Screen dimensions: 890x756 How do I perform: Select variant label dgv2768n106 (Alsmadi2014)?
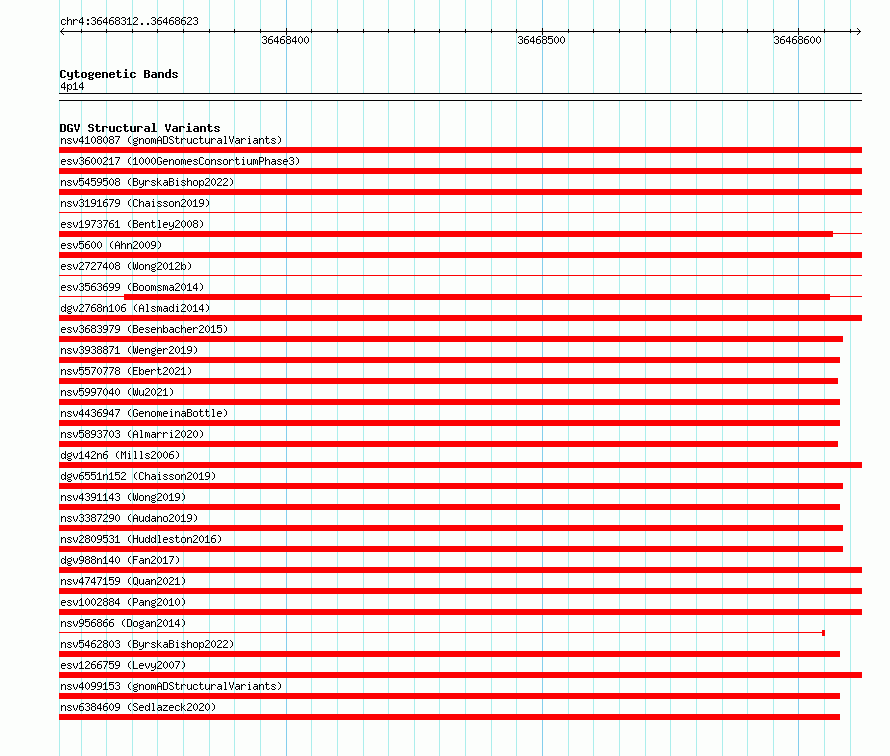point(135,308)
